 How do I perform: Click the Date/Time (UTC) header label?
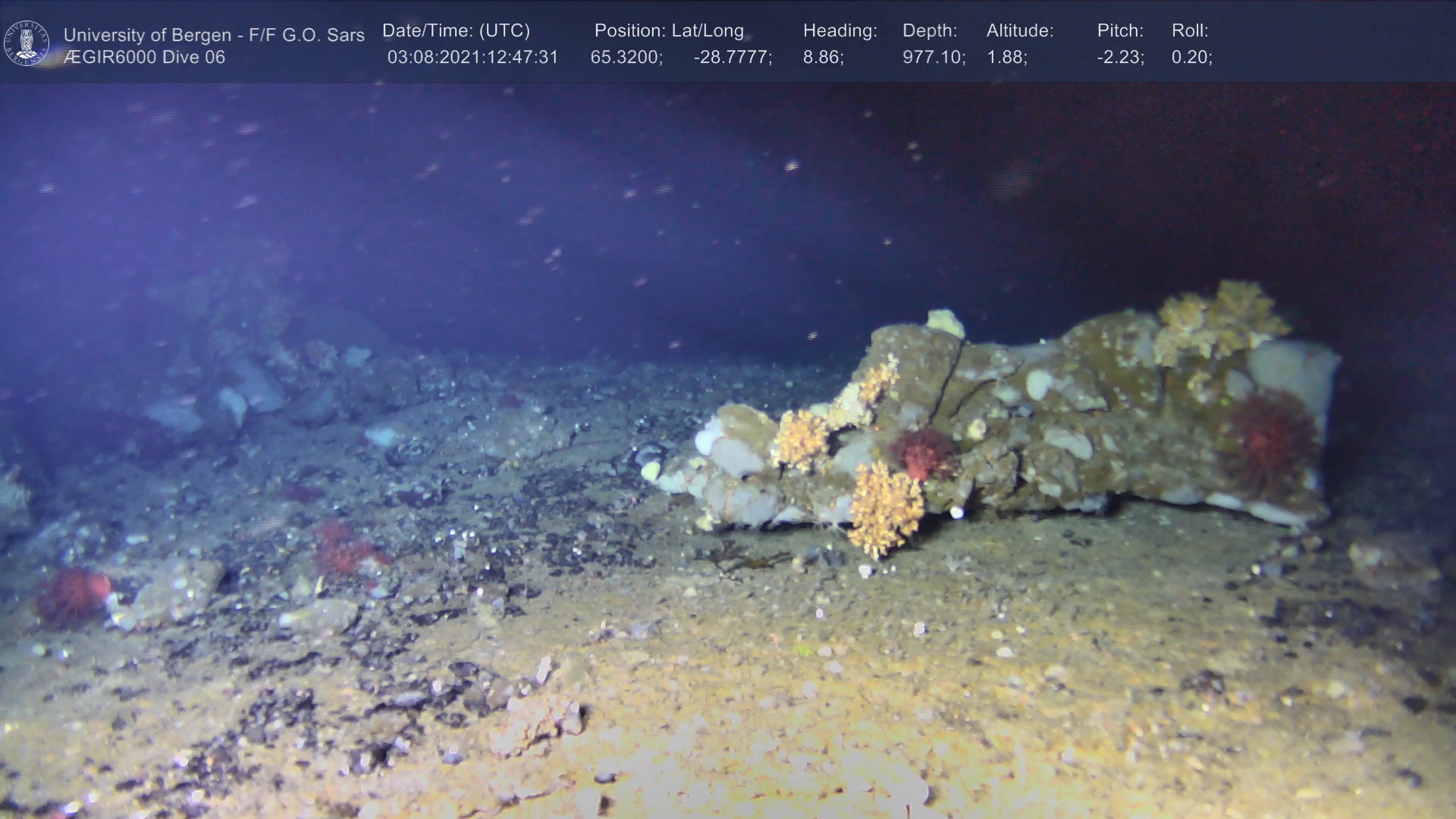tap(456, 31)
